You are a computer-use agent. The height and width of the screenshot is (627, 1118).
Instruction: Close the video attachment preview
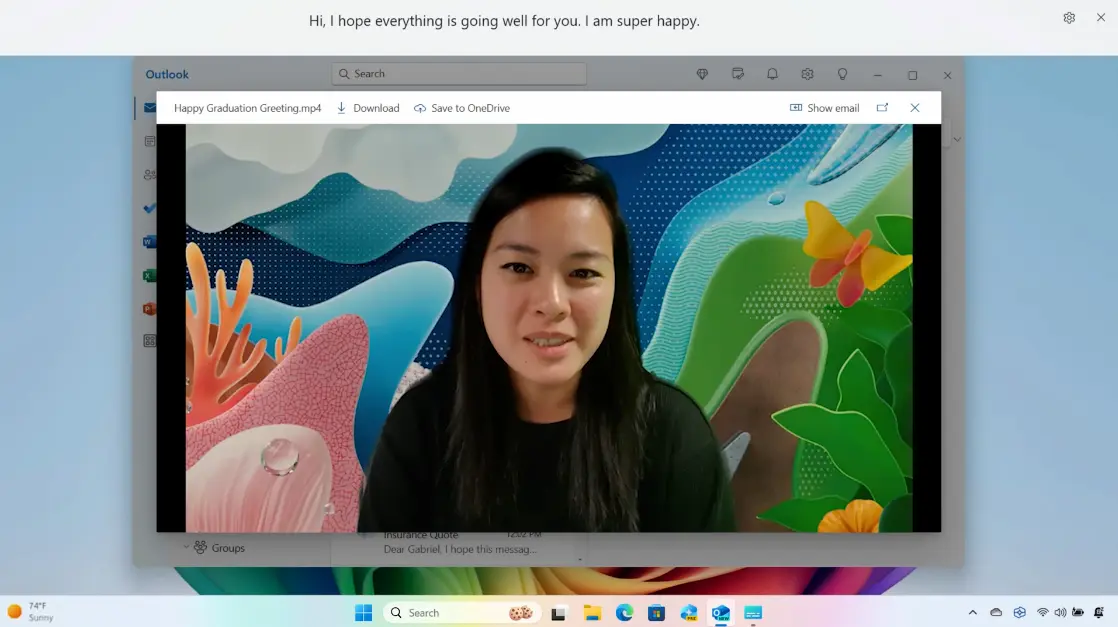[915, 108]
